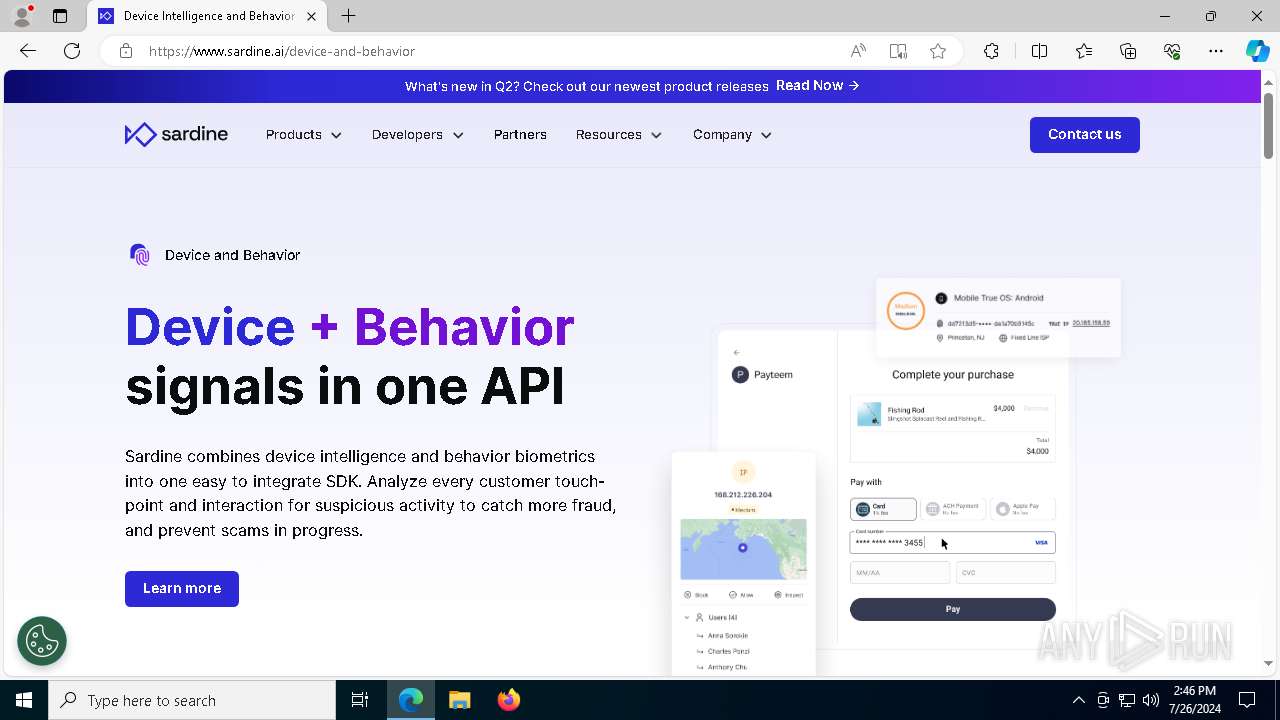This screenshot has height=720, width=1280.
Task: Click the map thumbnail in IP card
Action: [x=743, y=549]
